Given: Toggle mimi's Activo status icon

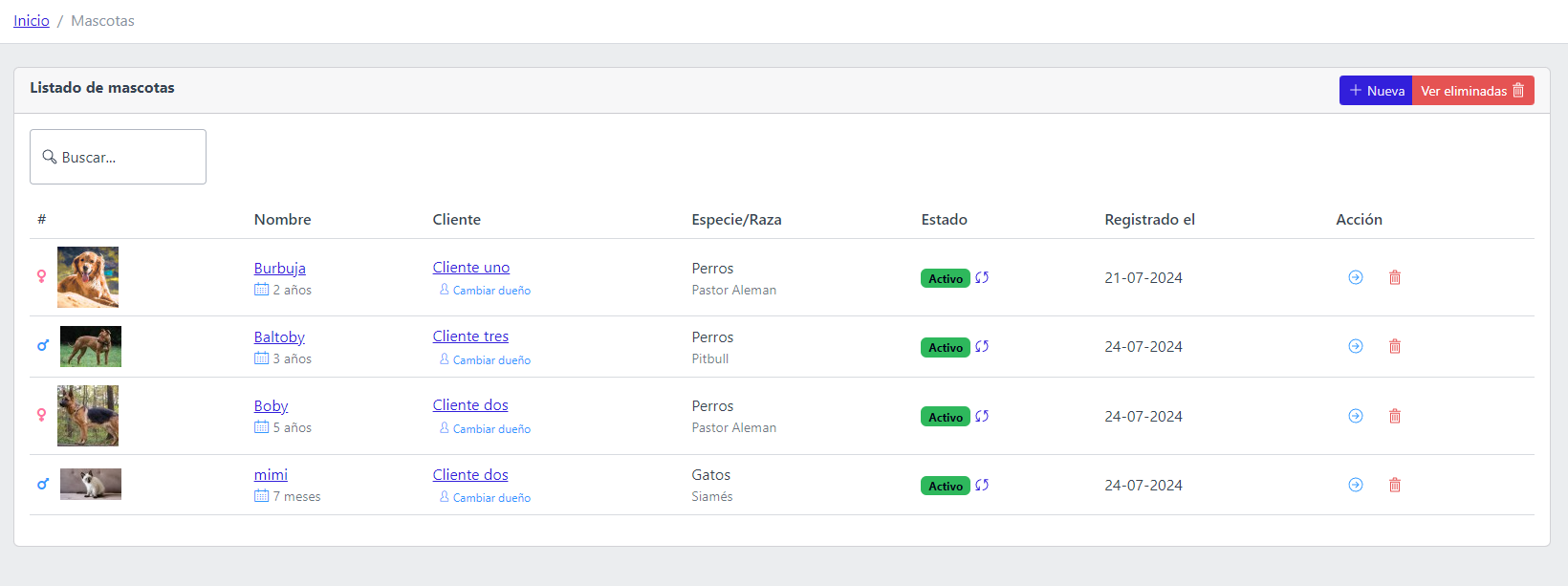Looking at the screenshot, I should [x=982, y=485].
